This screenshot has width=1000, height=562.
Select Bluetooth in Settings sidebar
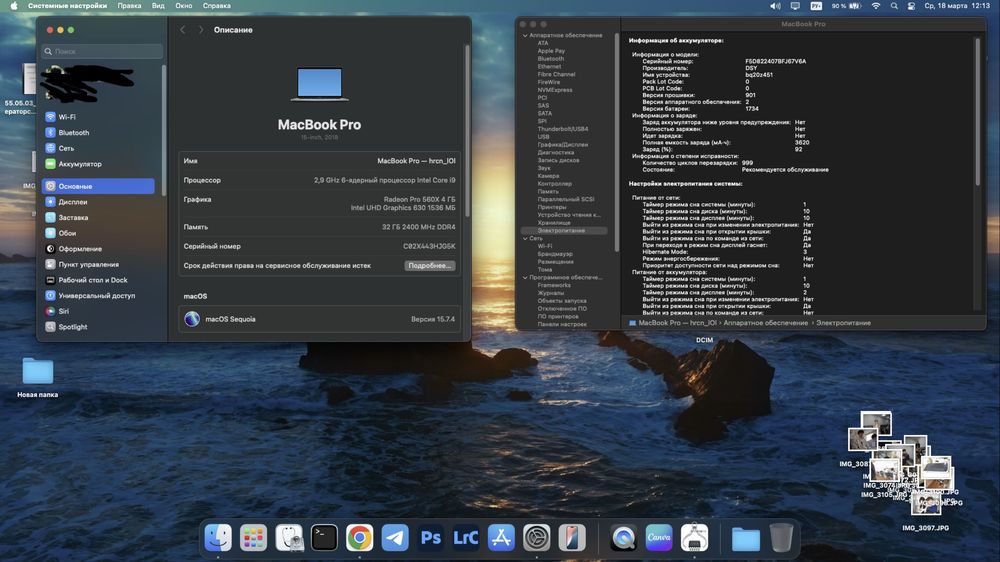click(98, 133)
